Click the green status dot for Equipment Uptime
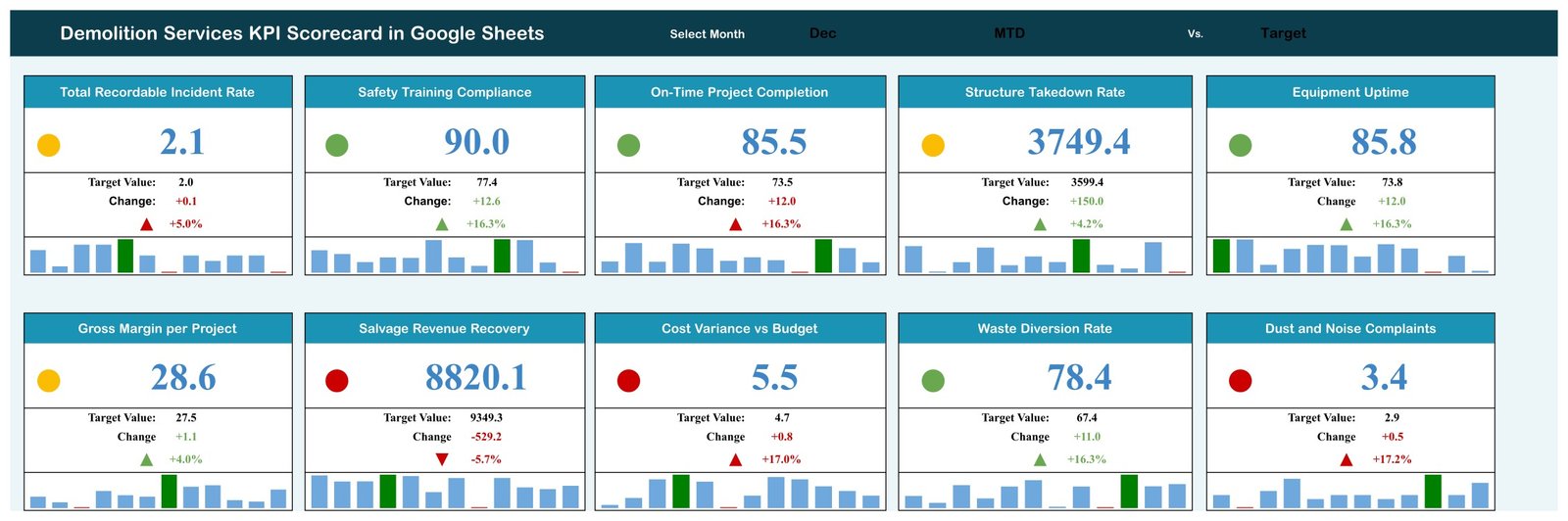 (x=1240, y=145)
